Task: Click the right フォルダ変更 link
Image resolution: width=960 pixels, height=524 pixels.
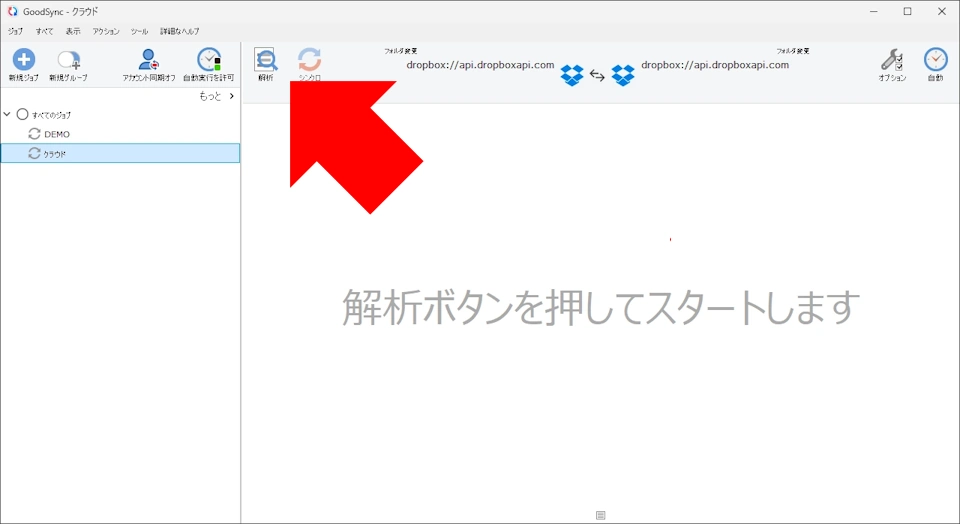Action: pos(792,50)
